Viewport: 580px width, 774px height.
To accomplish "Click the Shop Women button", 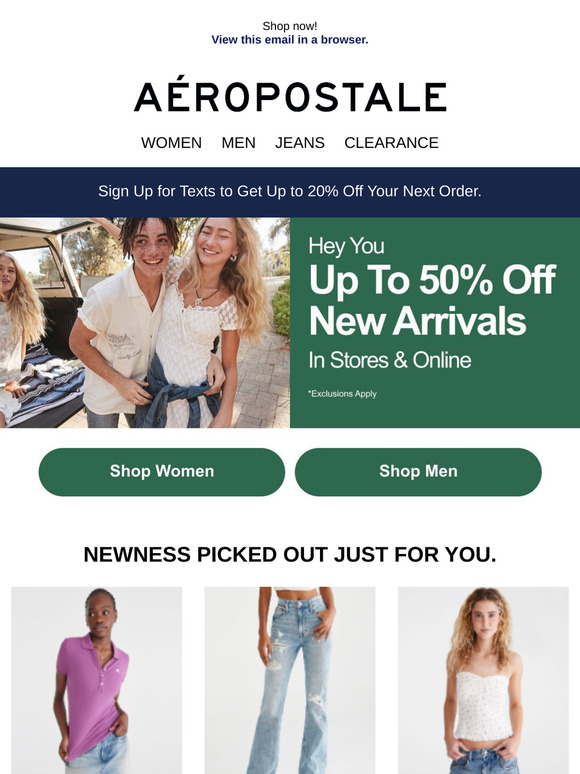I will point(162,471).
